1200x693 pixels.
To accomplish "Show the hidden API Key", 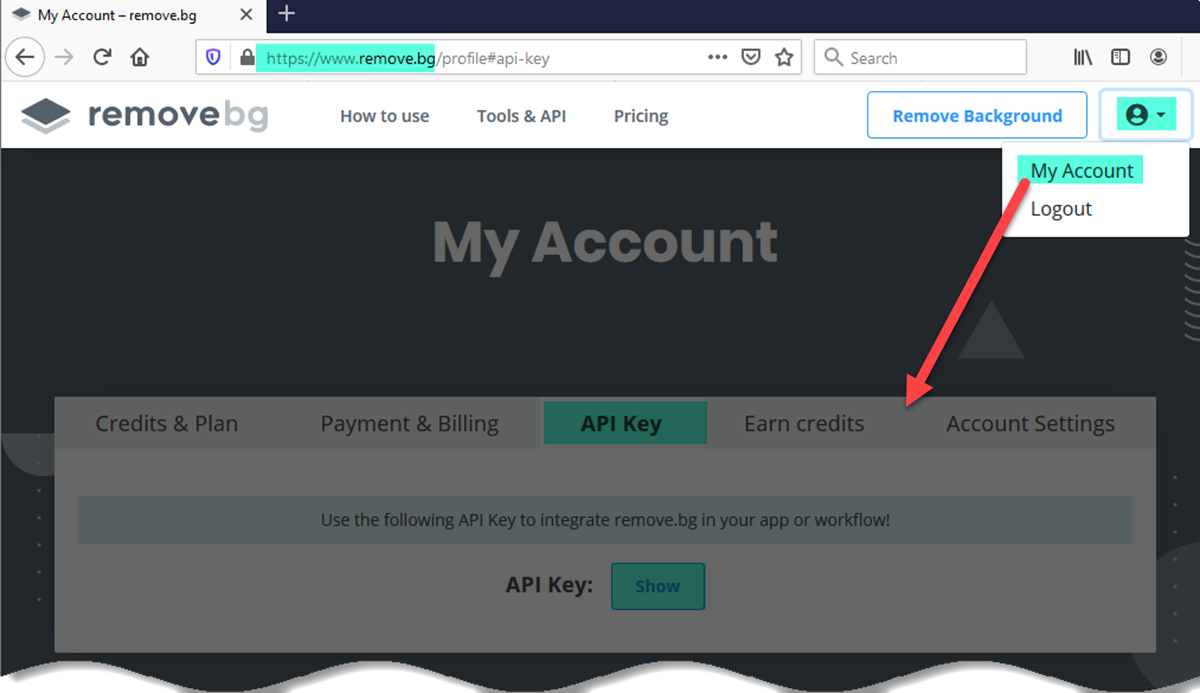I will [658, 586].
